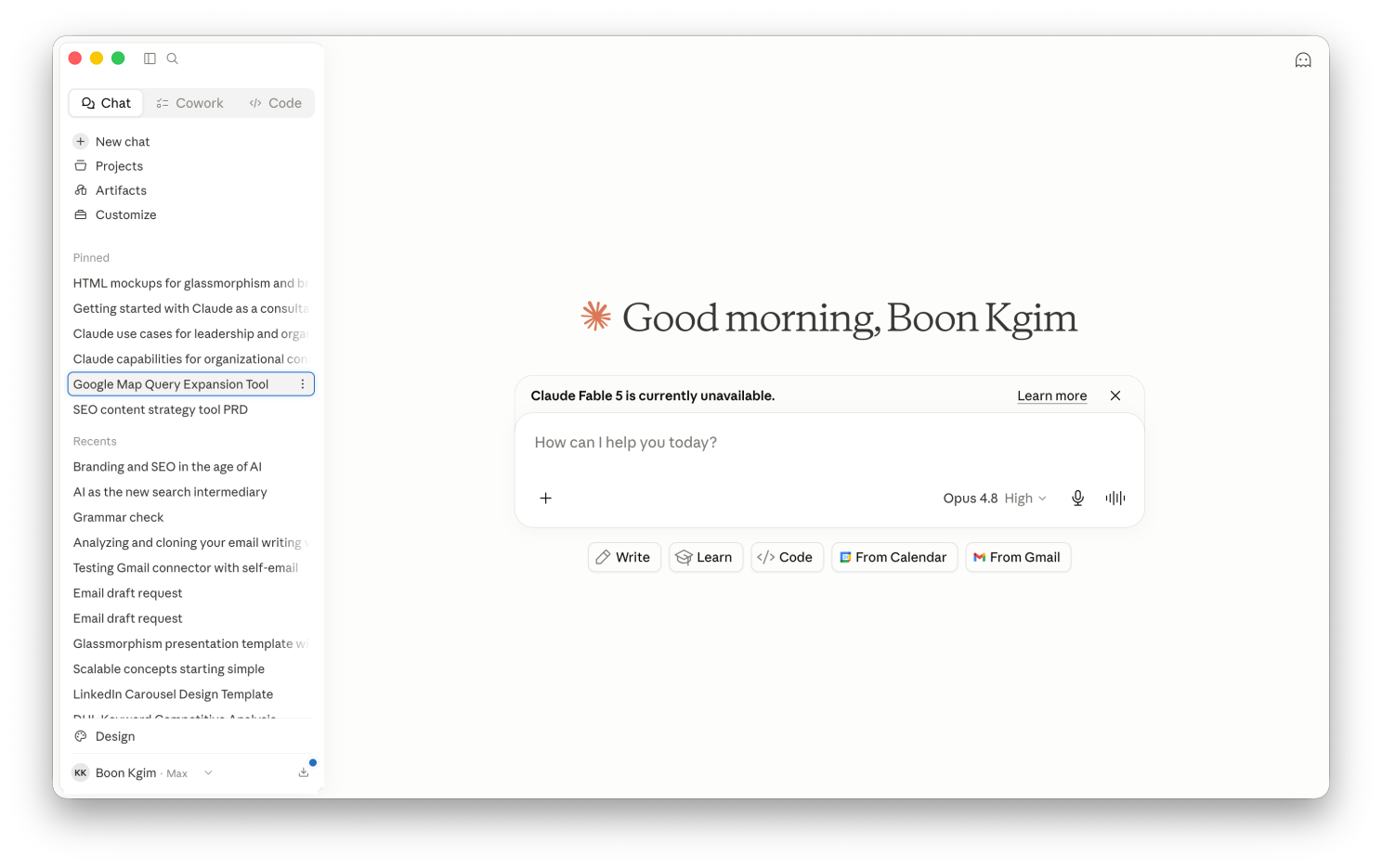Click the From Calendar button

coord(894,557)
